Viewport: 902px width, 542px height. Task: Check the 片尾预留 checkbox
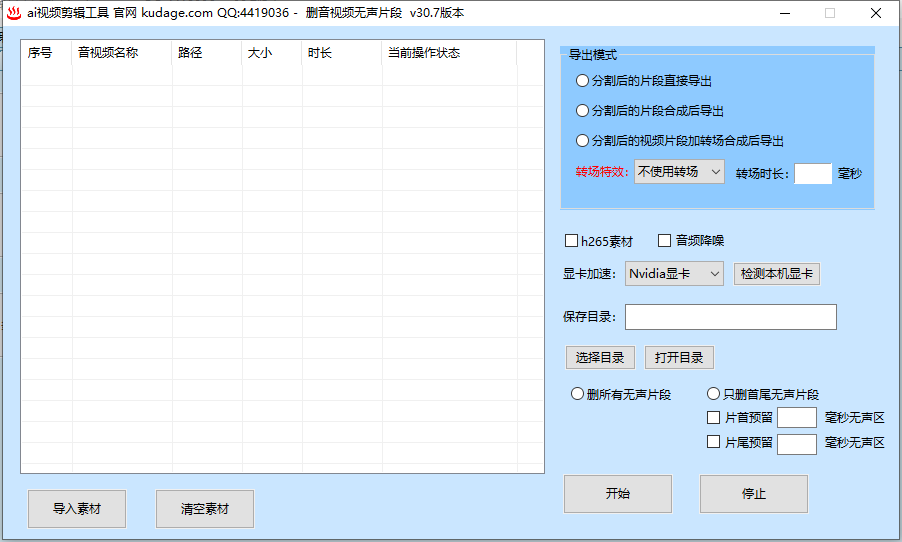(713, 442)
